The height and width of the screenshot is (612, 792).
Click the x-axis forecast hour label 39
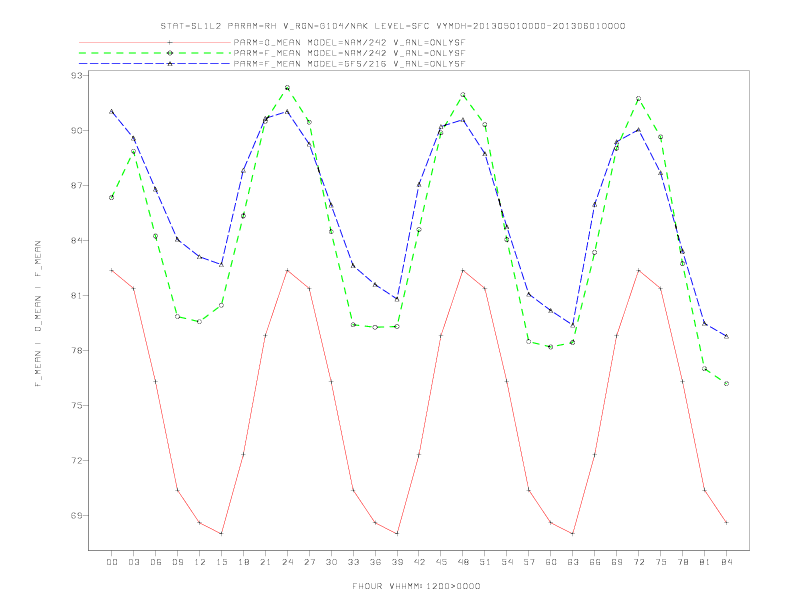(x=397, y=562)
